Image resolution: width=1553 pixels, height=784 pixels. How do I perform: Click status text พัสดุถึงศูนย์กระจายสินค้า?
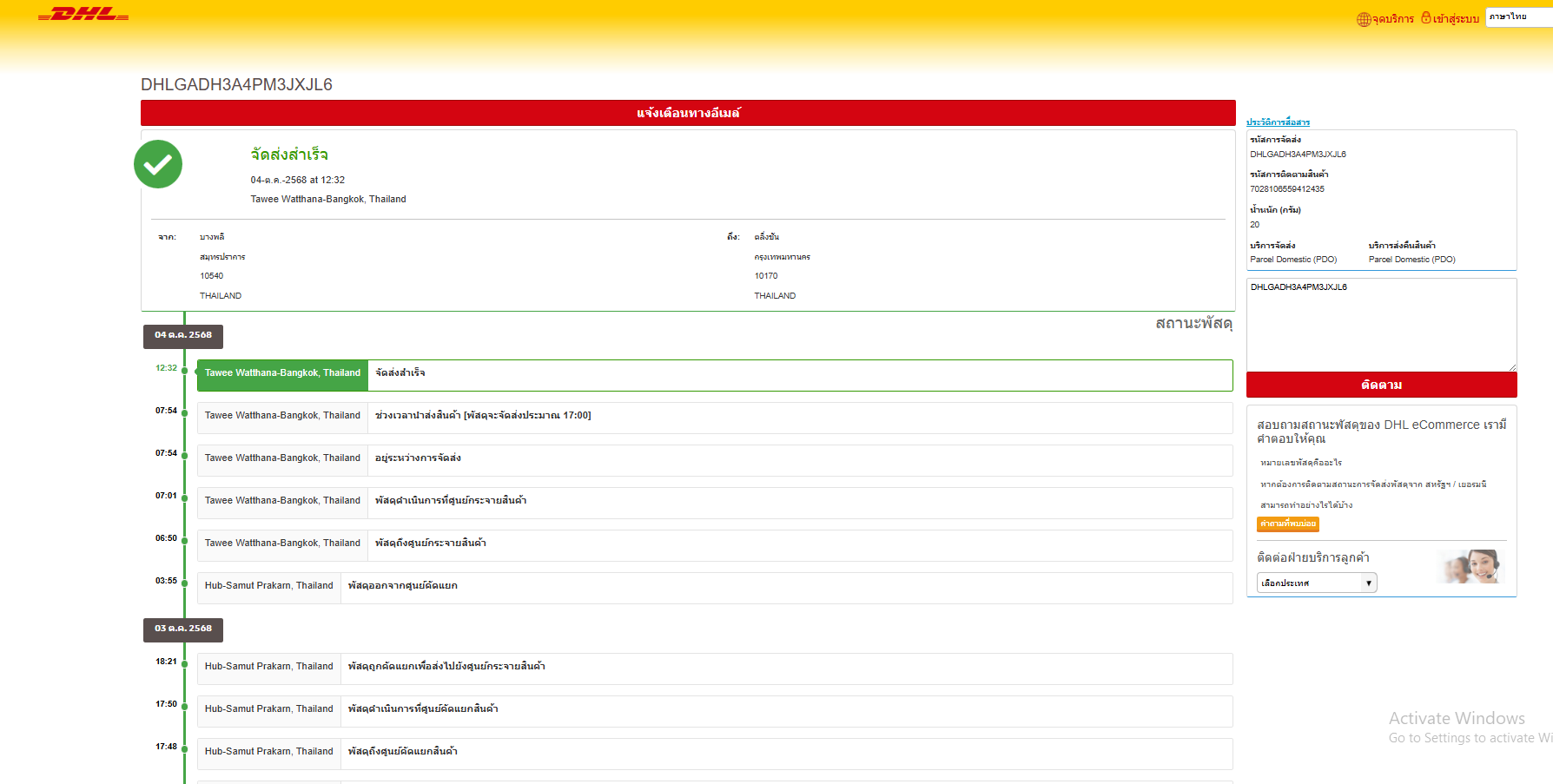click(x=431, y=543)
